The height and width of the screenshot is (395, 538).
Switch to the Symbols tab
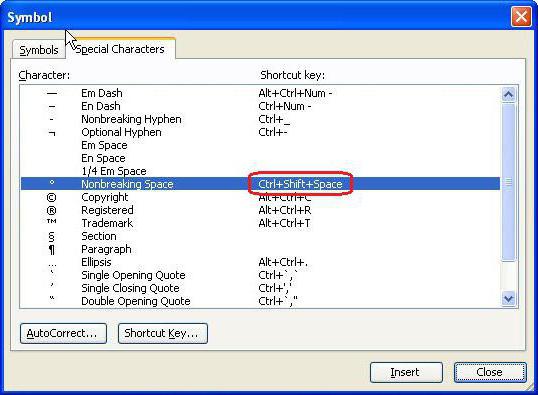(x=39, y=50)
